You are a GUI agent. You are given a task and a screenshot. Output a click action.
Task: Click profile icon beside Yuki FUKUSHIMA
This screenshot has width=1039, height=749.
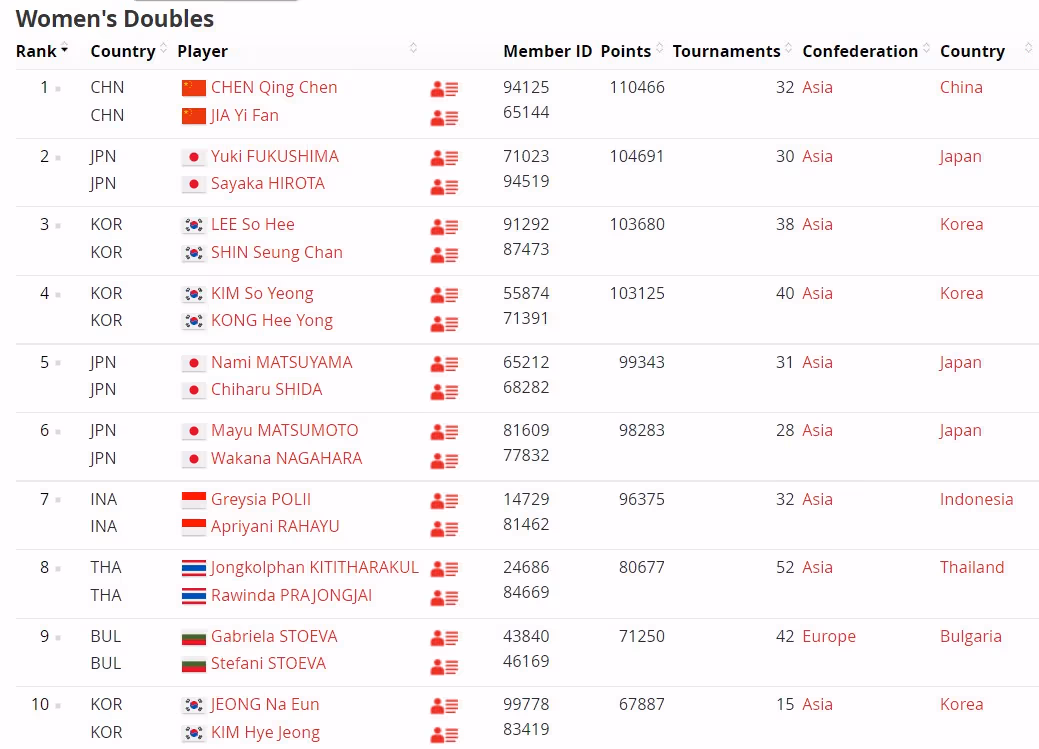tap(444, 158)
